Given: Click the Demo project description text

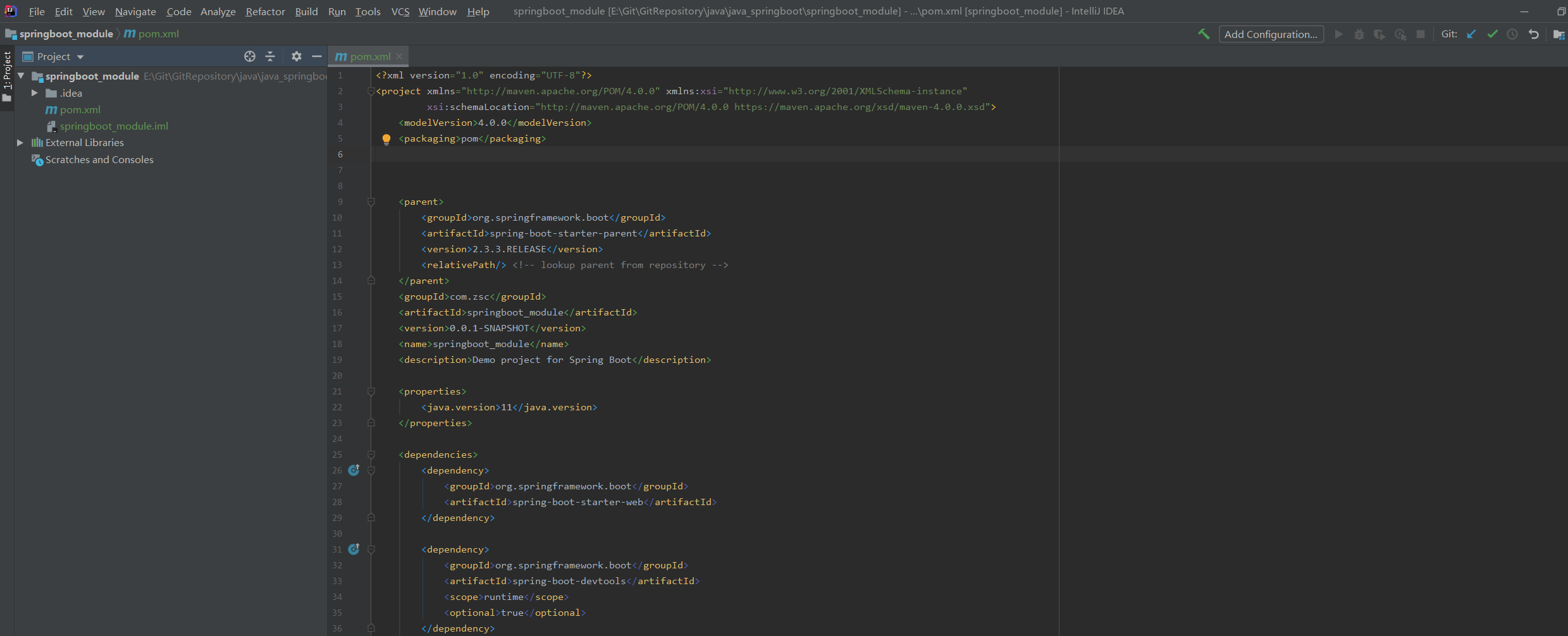Looking at the screenshot, I should [x=552, y=360].
